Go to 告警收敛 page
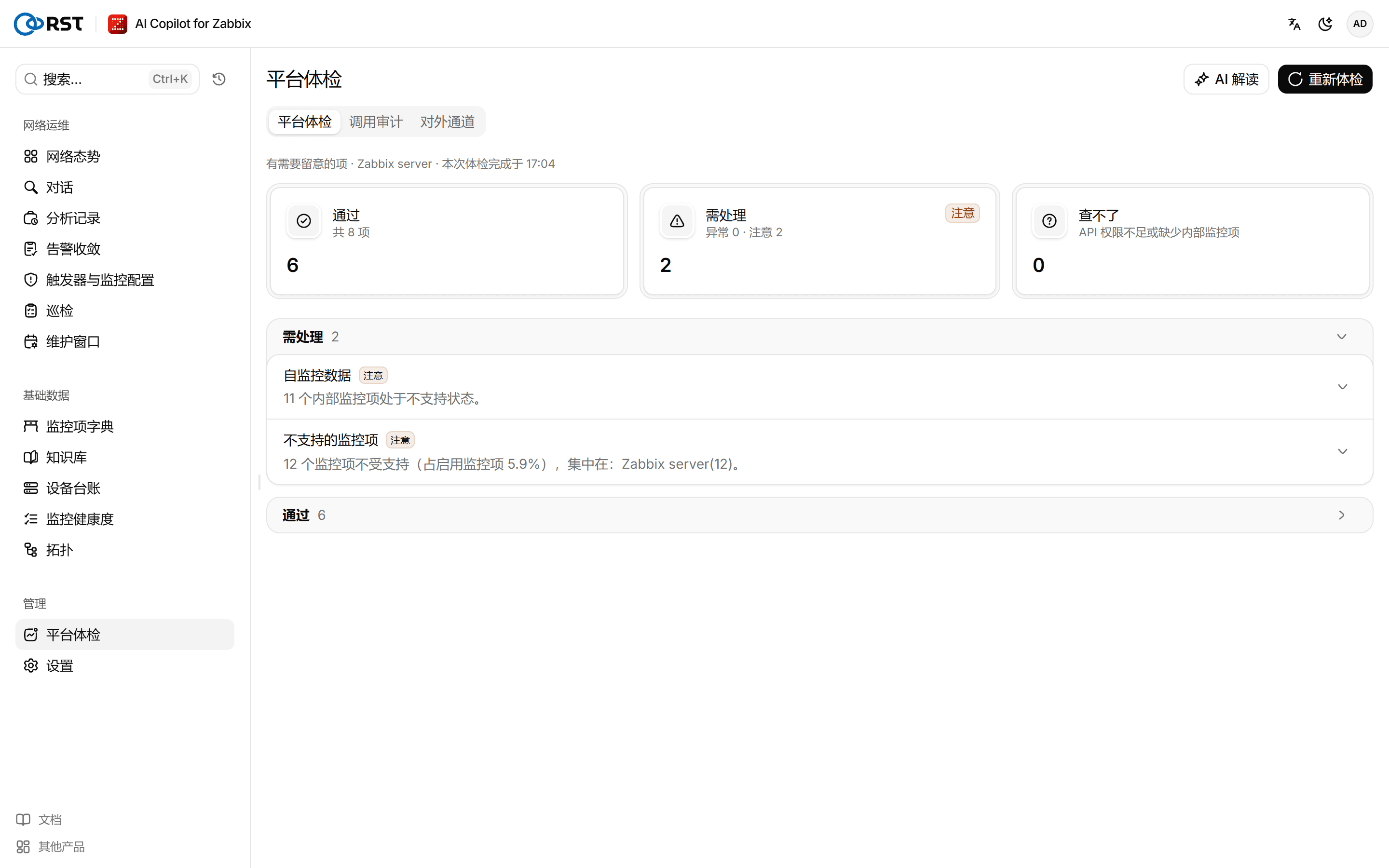Viewport: 1389px width, 868px height. click(x=124, y=249)
